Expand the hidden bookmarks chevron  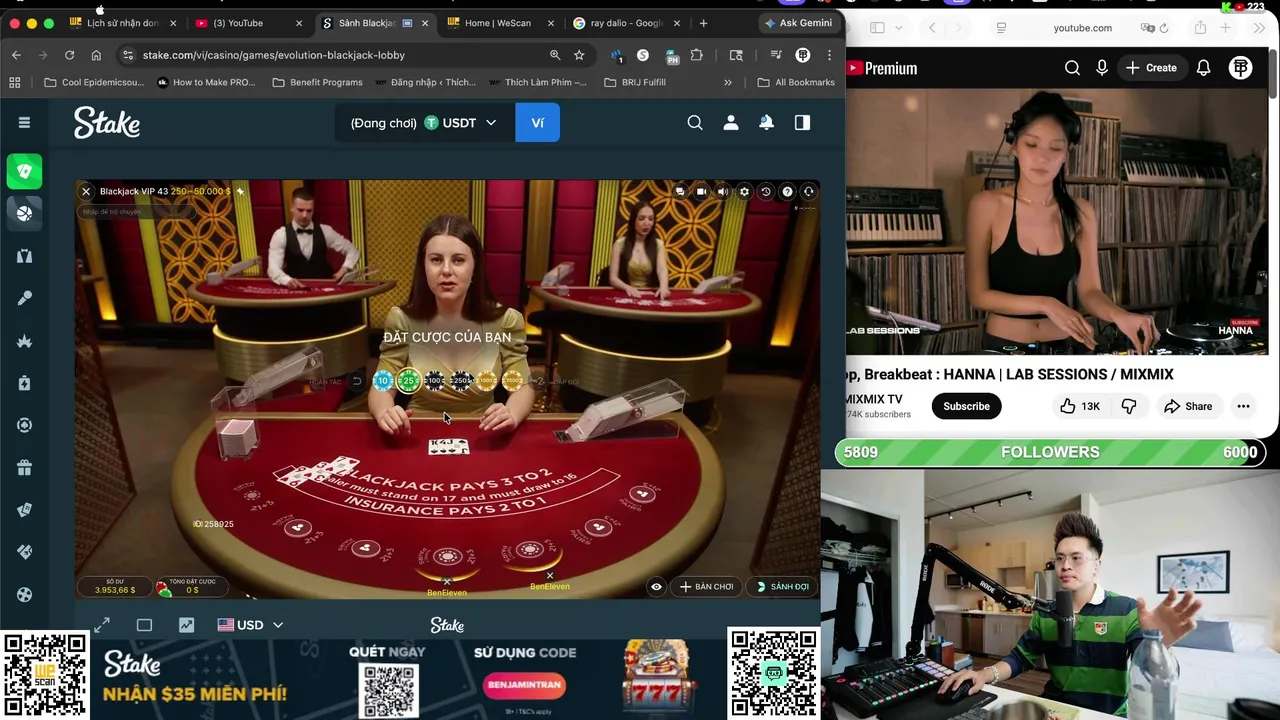click(727, 82)
